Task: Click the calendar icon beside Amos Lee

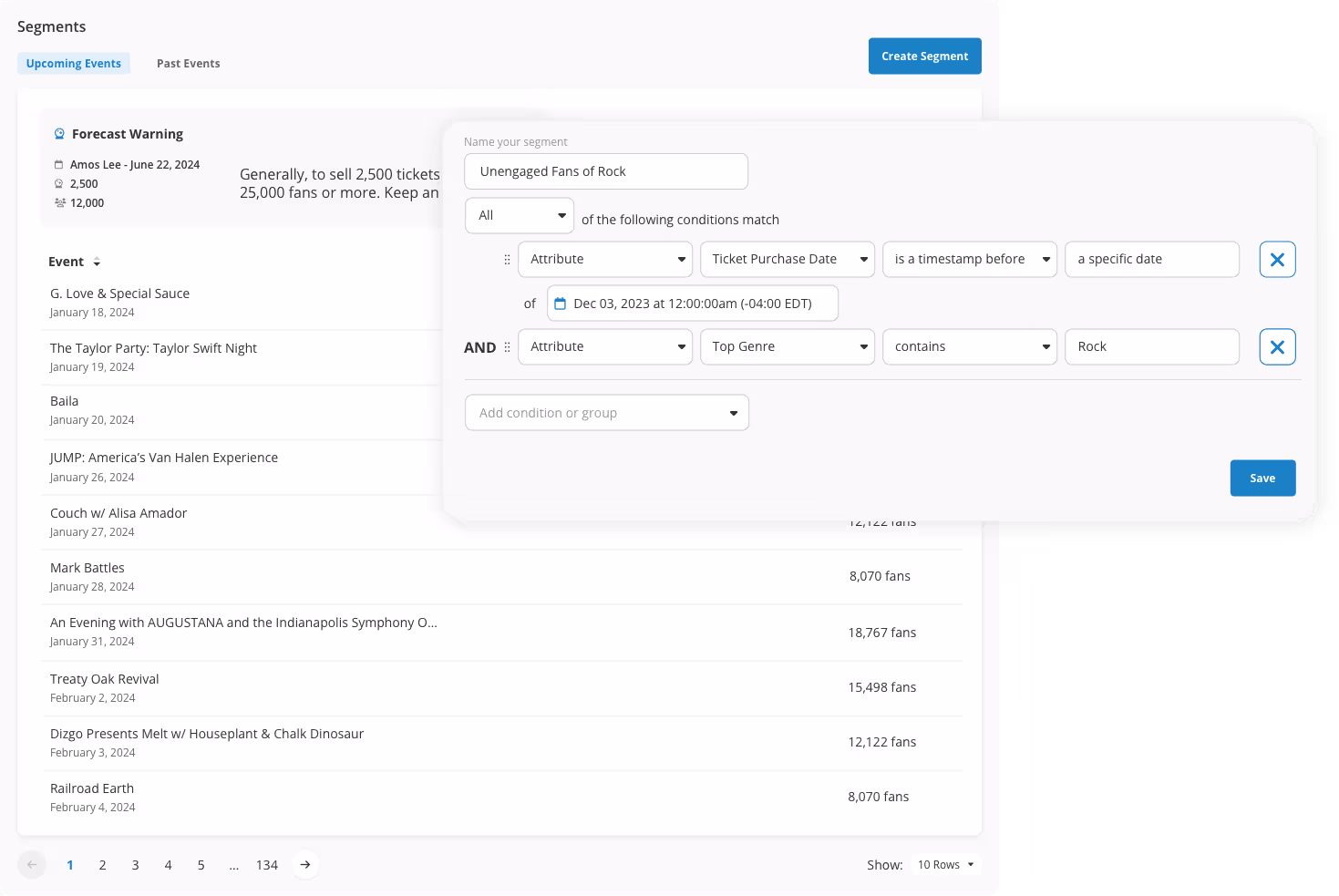Action: click(59, 165)
